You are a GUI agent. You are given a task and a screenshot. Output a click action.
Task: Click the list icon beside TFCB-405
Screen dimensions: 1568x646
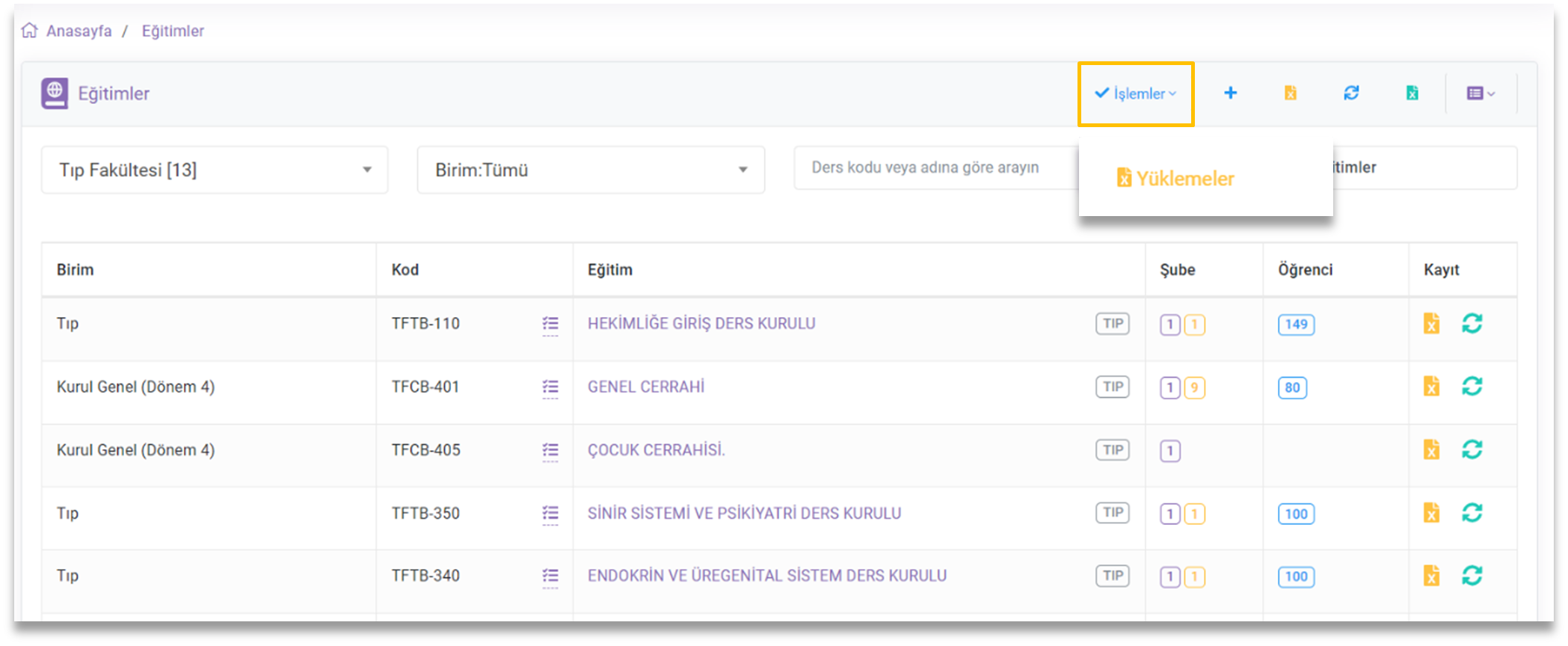coord(550,451)
